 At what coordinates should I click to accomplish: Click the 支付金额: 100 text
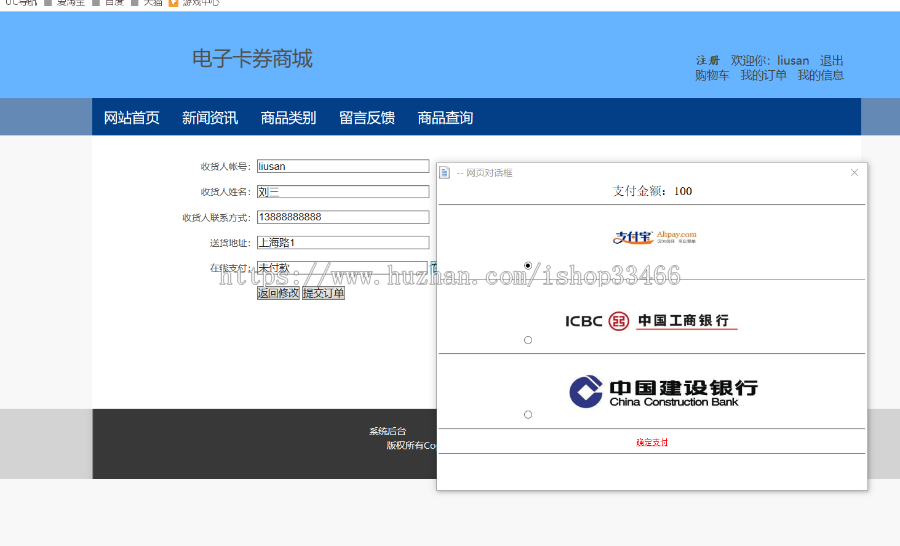(652, 191)
